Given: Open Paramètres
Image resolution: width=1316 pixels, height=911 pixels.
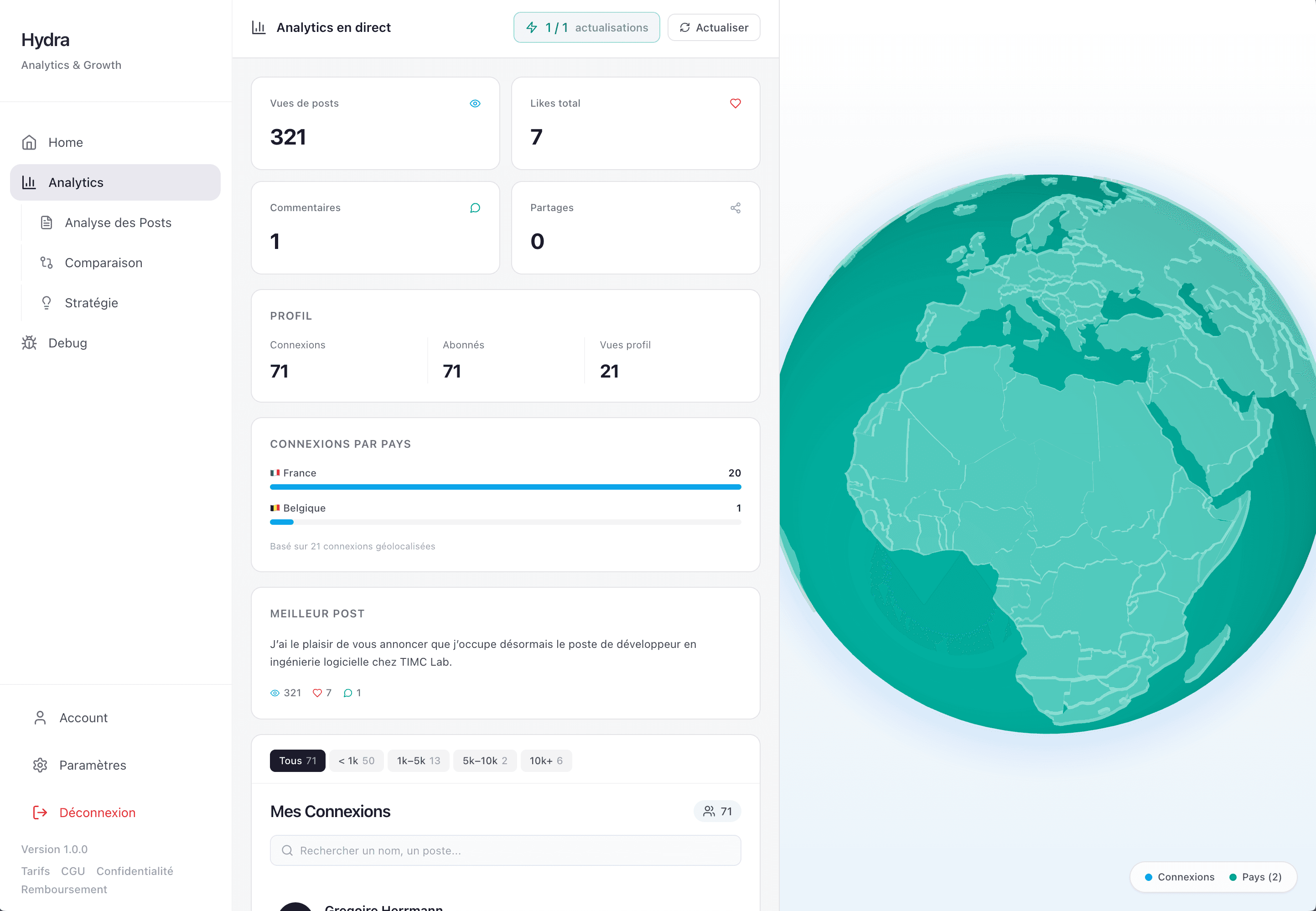Looking at the screenshot, I should (115, 765).
